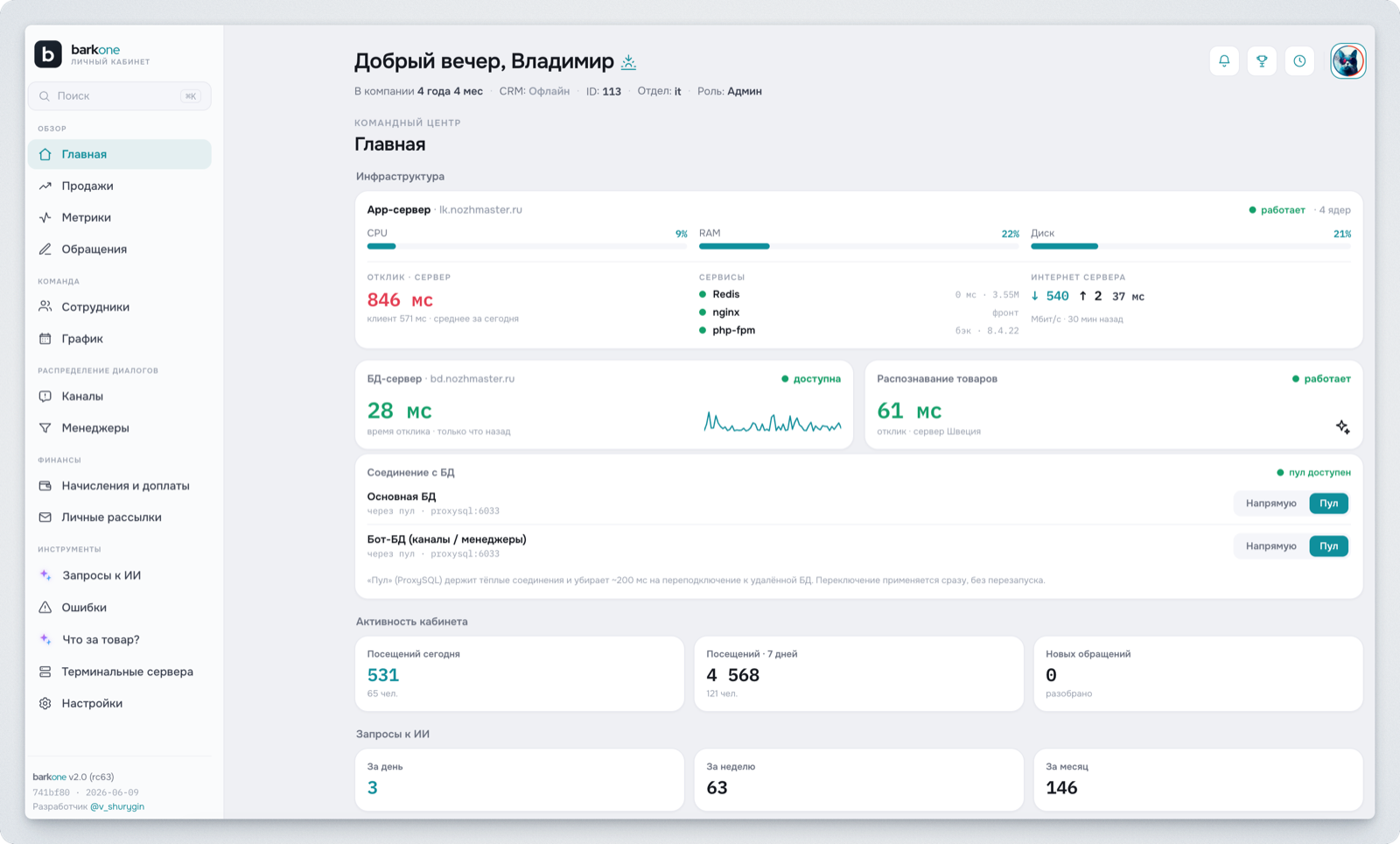1400x844 pixels.
Task: Open the Посещений сегодня stats card
Action: point(520,674)
